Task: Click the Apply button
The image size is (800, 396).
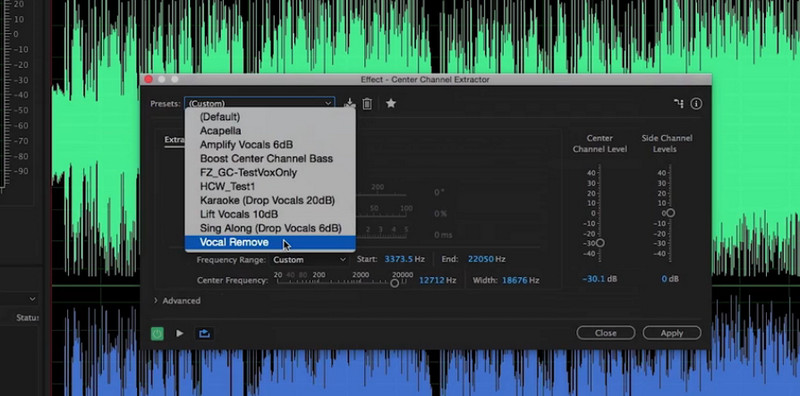Action: (x=672, y=333)
